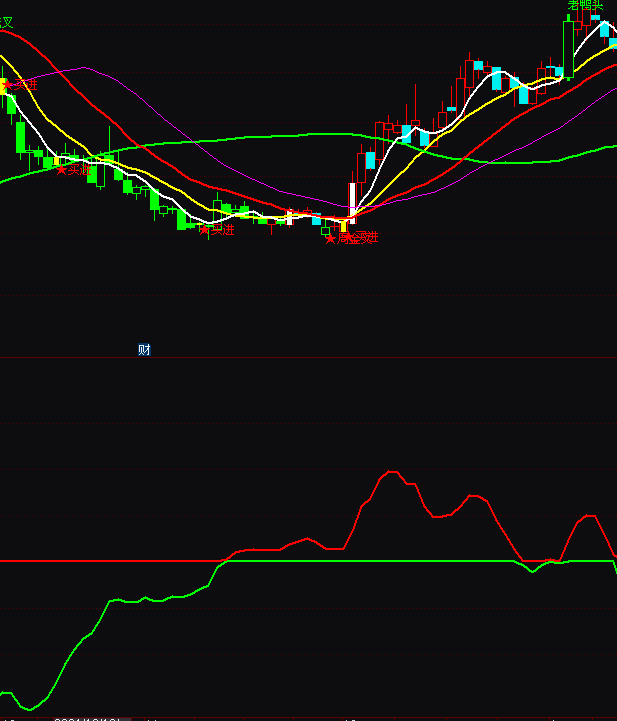This screenshot has height=721, width=617.
Task: Select the 老鸭头 pattern label
Action: coord(585,5)
